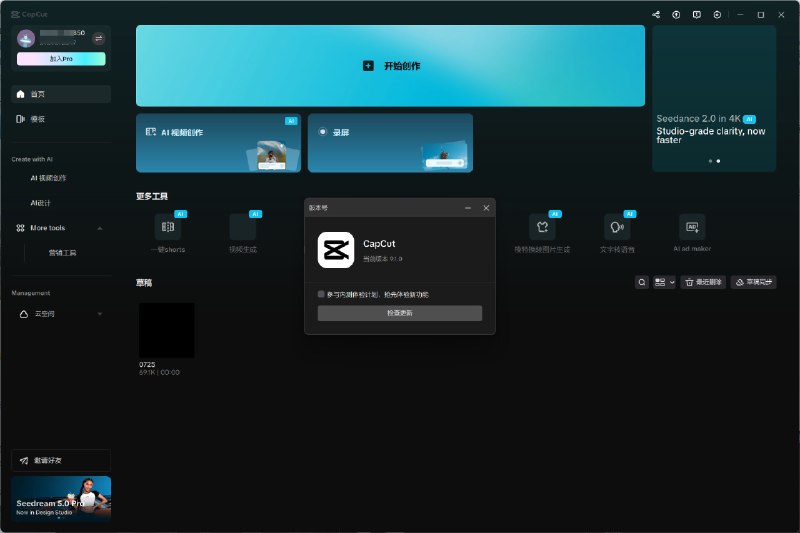The width and height of the screenshot is (800, 533).
Task: Click the 草稿 section heading
Action: click(x=144, y=283)
